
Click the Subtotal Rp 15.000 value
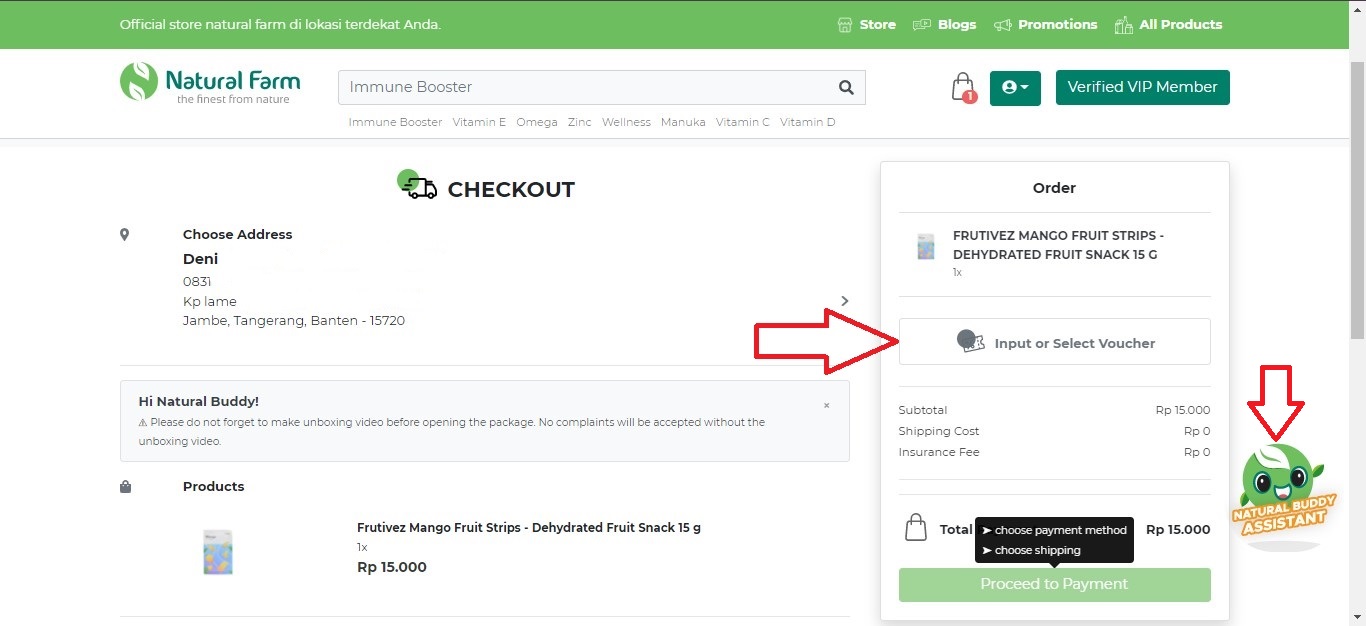1183,410
